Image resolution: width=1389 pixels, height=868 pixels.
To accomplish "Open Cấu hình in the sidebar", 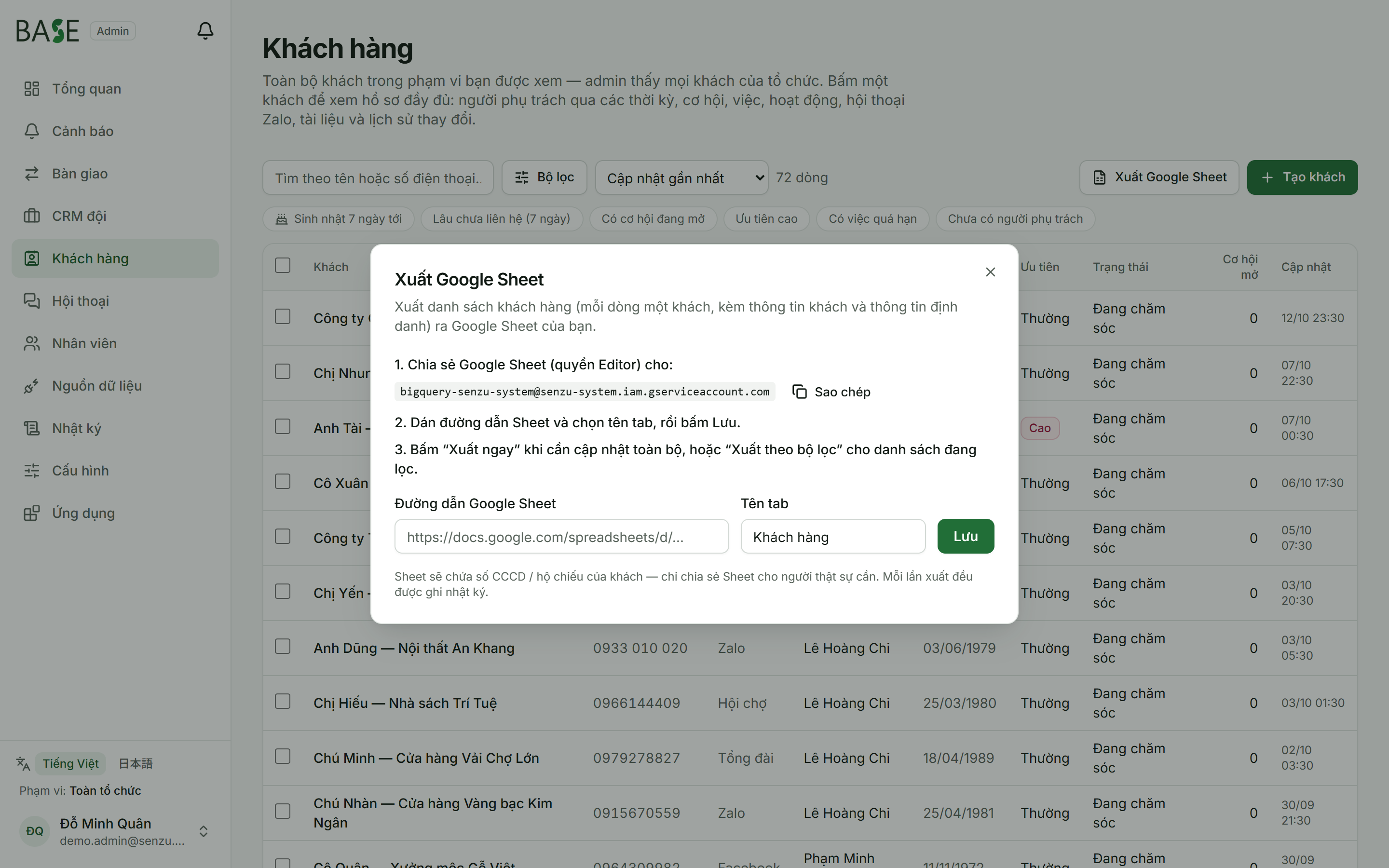I will tap(115, 471).
